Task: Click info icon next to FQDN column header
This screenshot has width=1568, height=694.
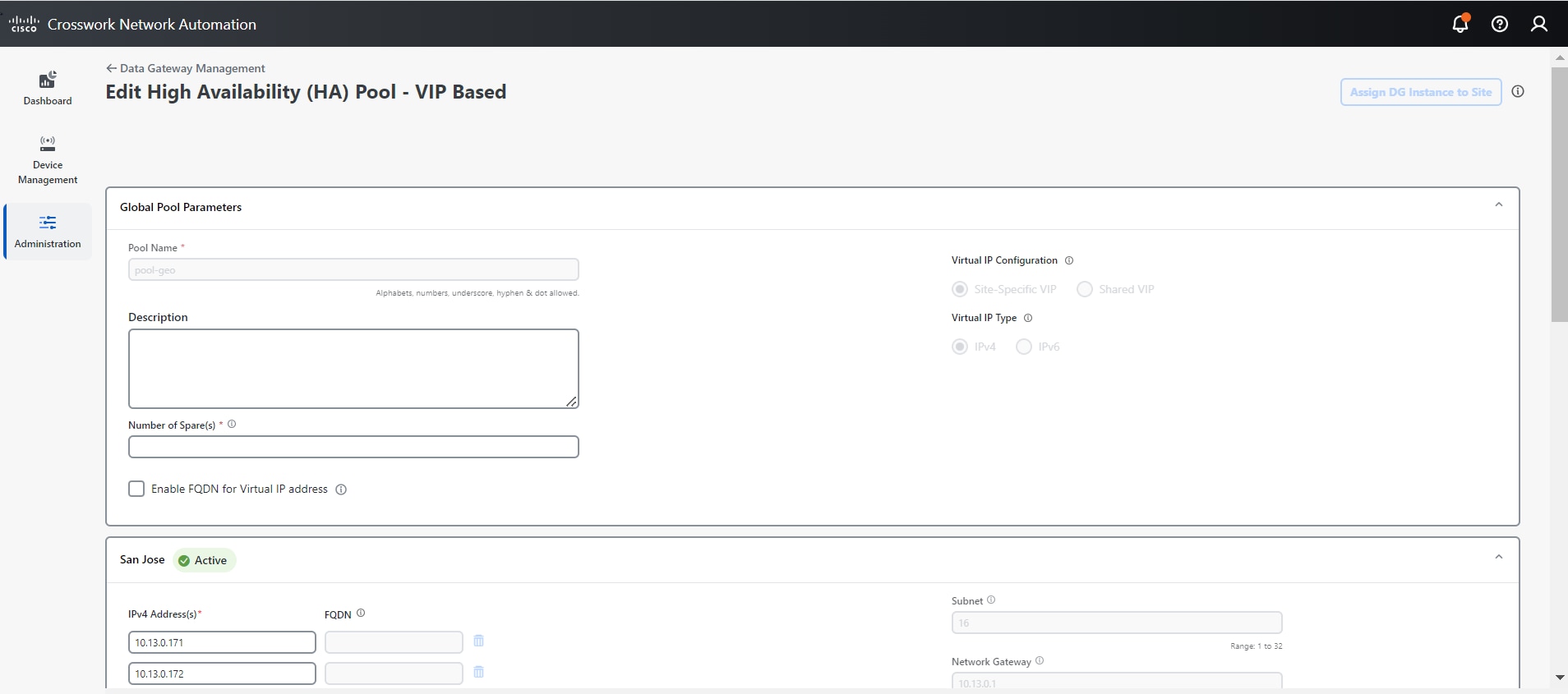Action: tap(361, 614)
